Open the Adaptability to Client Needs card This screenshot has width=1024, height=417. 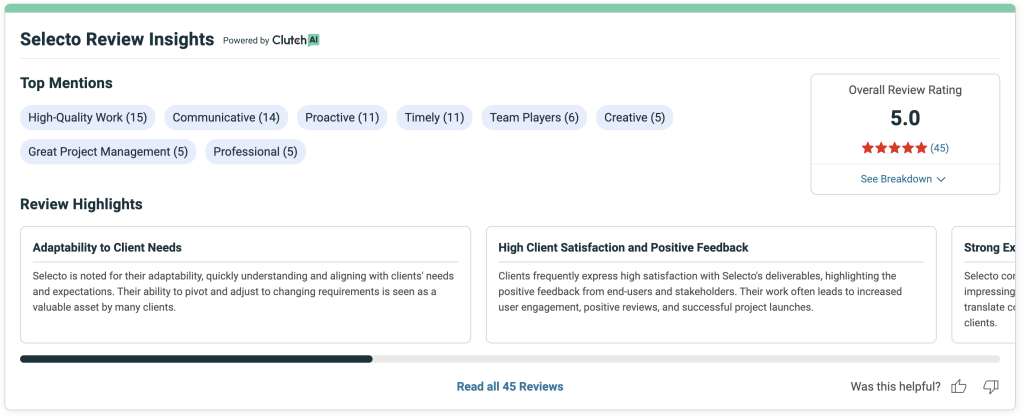[245, 284]
